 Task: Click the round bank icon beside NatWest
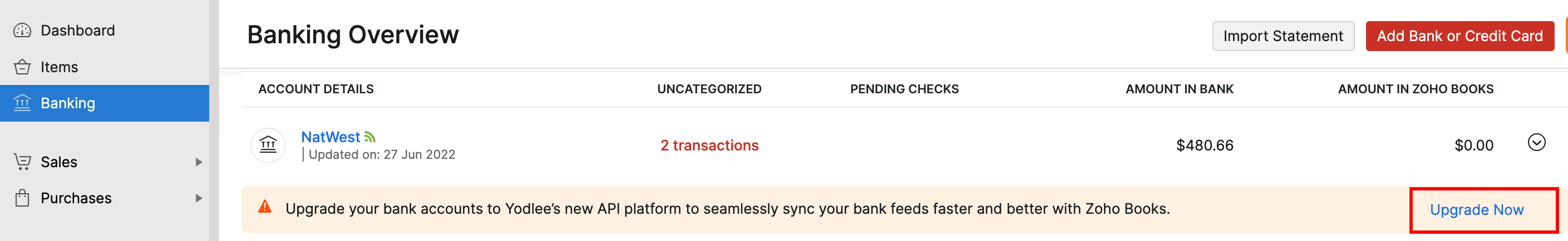pyautogui.click(x=268, y=145)
